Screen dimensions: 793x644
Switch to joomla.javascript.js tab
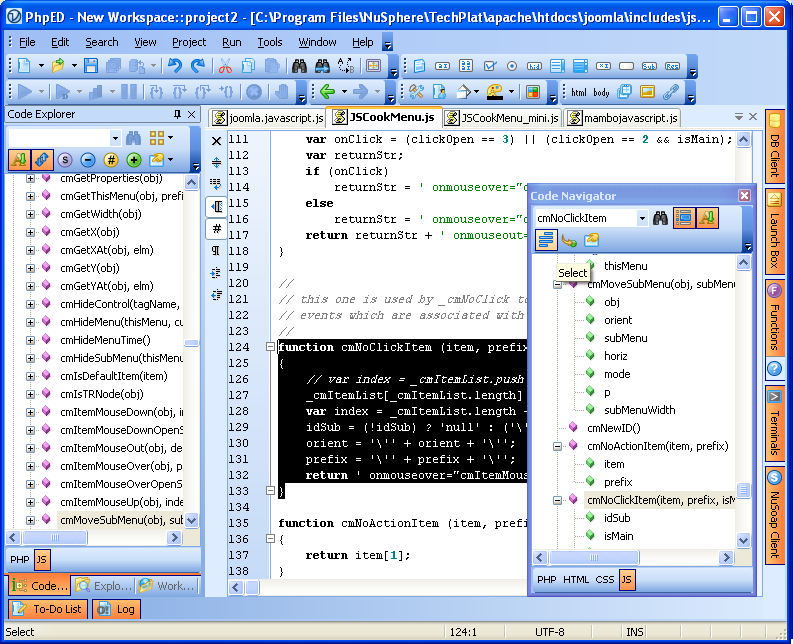[x=268, y=118]
